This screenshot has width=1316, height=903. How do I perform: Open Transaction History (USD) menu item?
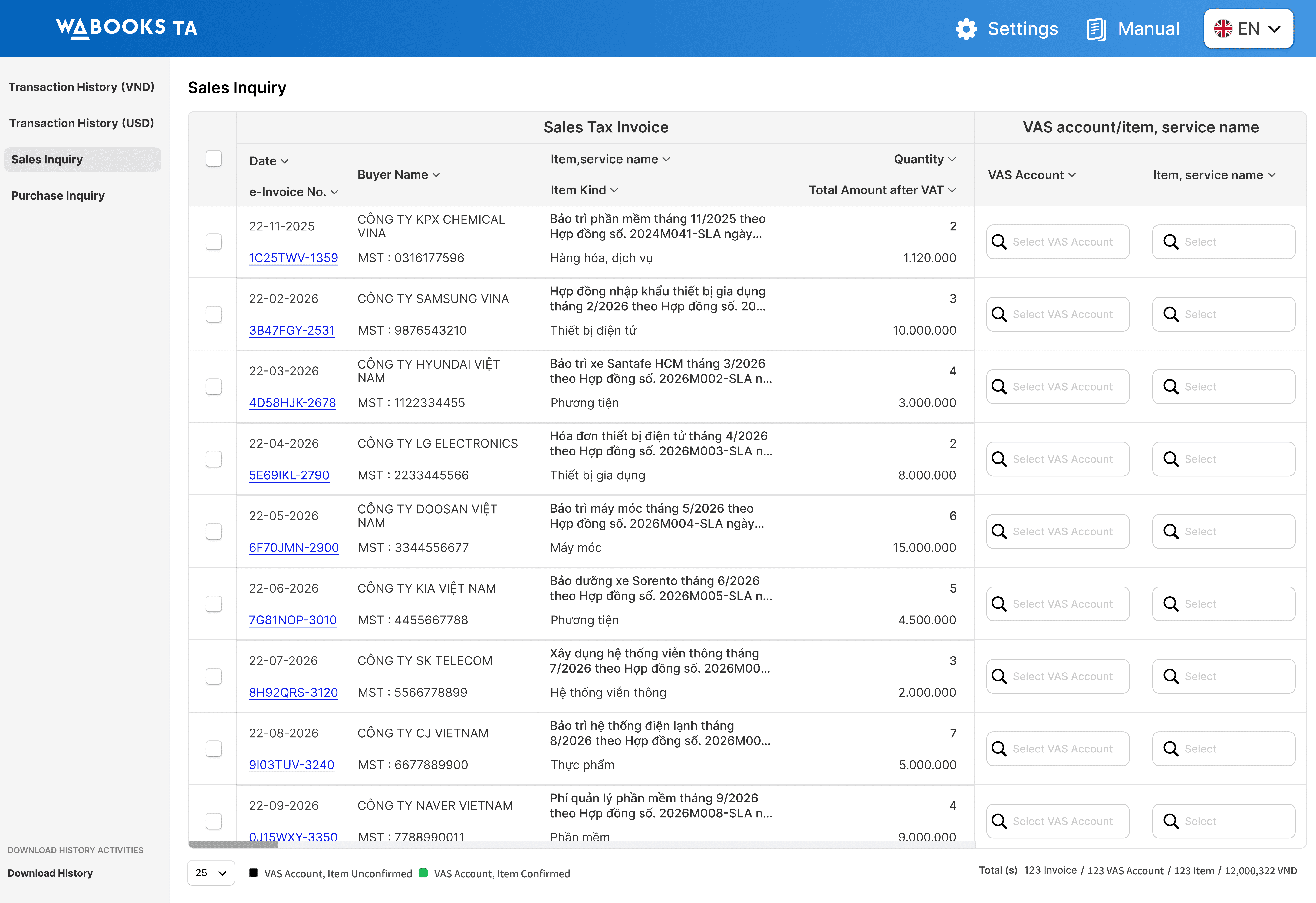click(x=81, y=123)
